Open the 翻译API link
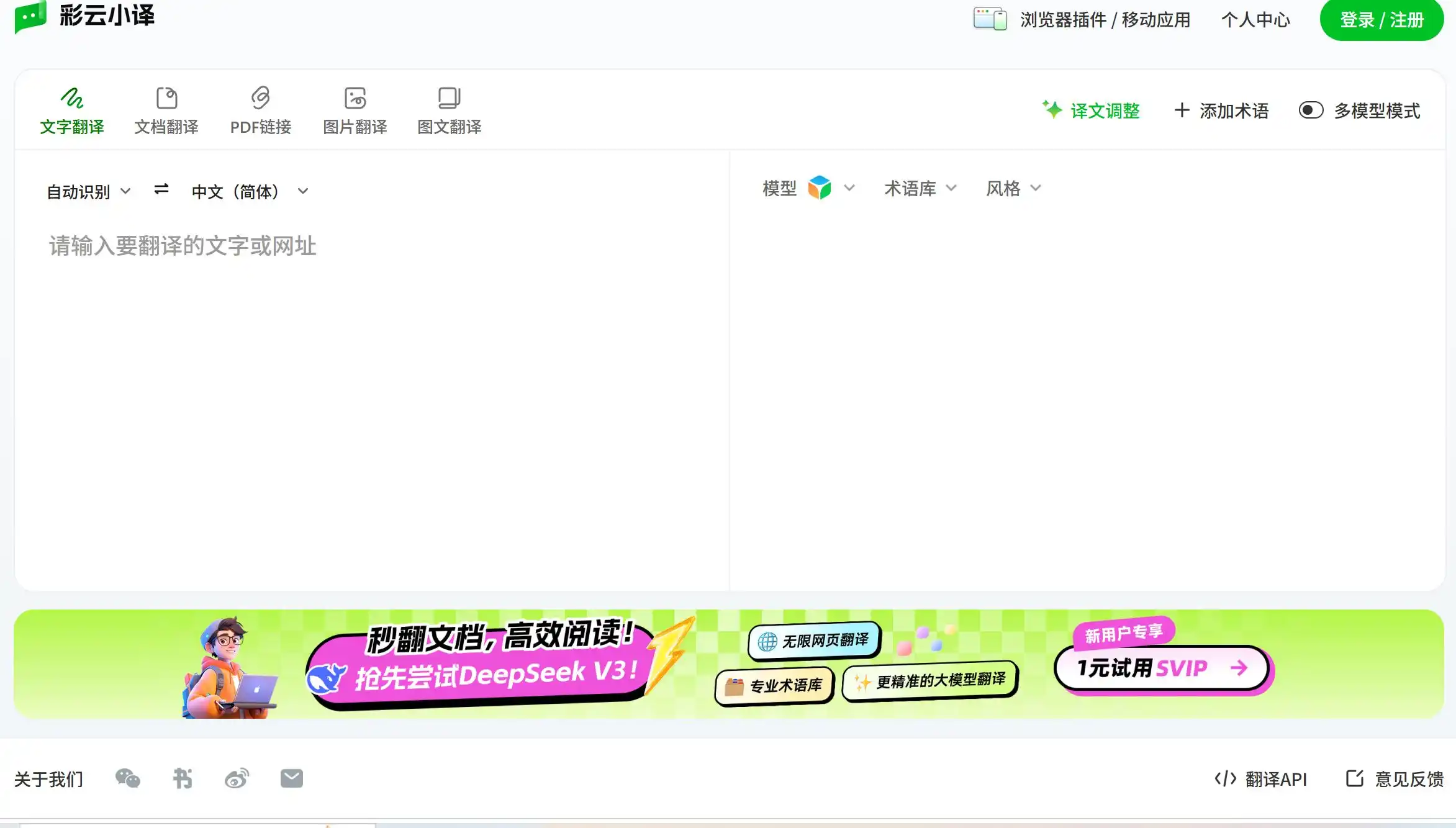This screenshot has height=828, width=1456. [1260, 779]
